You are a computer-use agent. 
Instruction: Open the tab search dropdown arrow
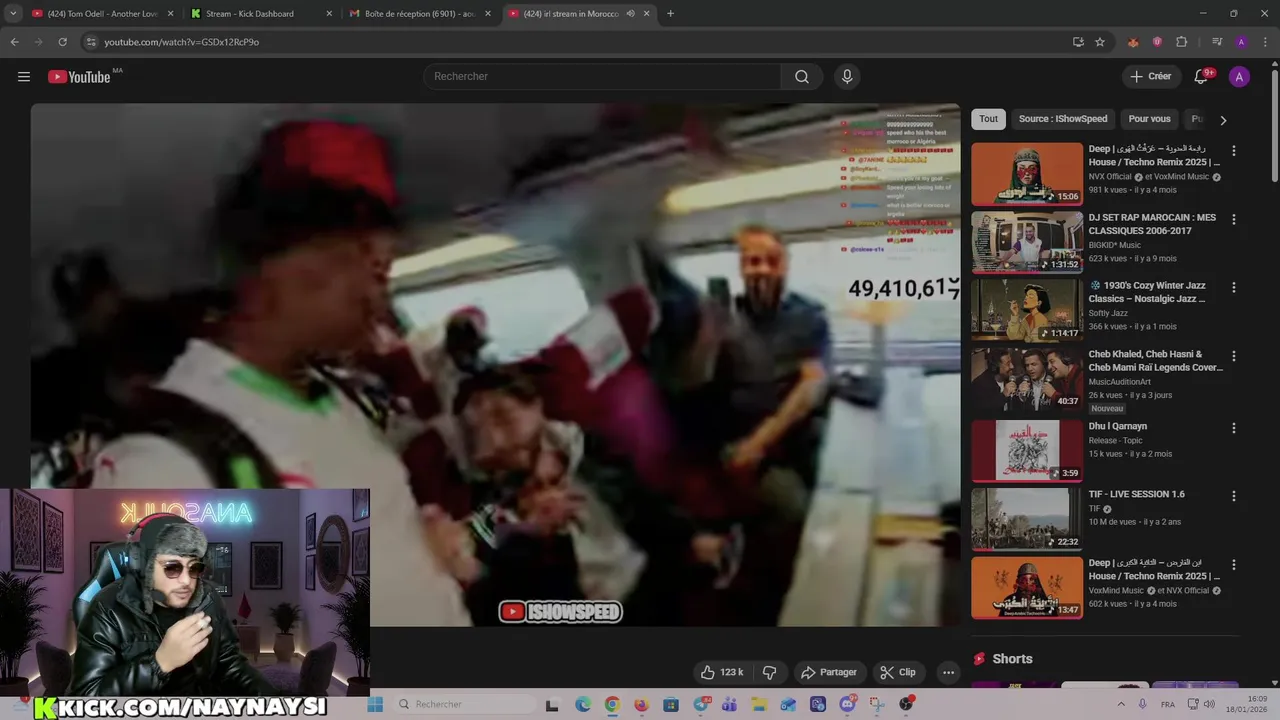pyautogui.click(x=13, y=14)
